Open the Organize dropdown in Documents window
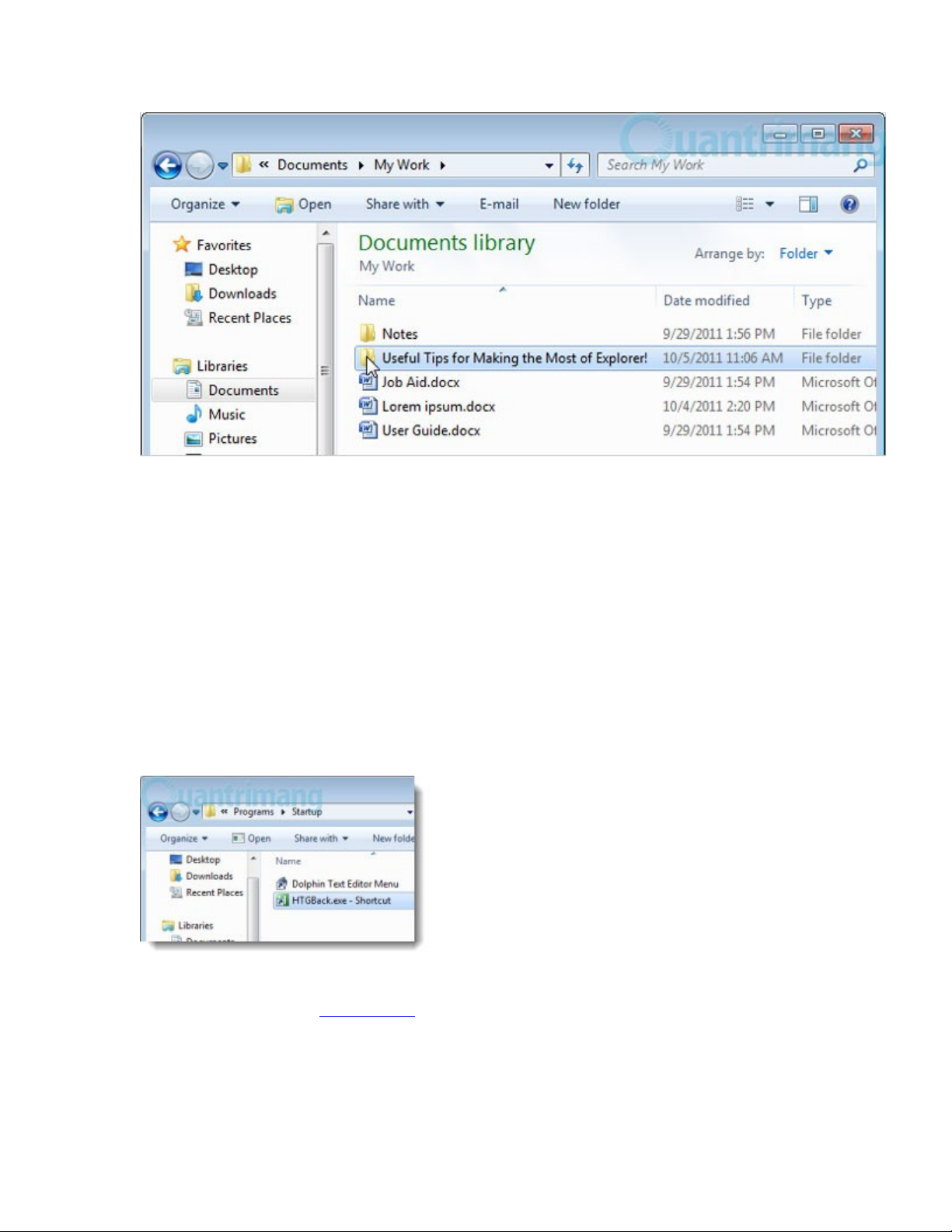This screenshot has width=952, height=1232. [x=205, y=204]
